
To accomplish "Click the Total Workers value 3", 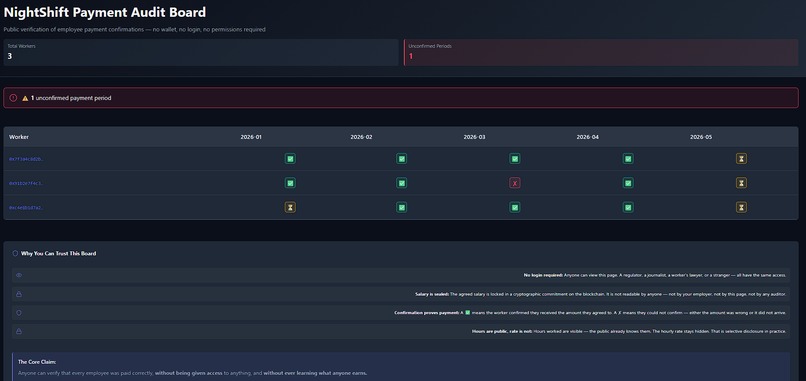I will click(x=10, y=56).
